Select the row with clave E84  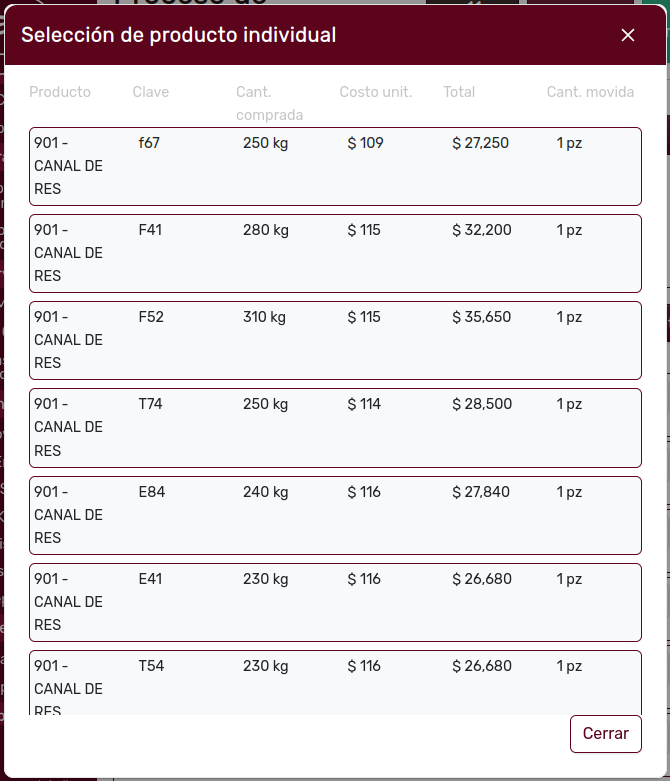335,515
